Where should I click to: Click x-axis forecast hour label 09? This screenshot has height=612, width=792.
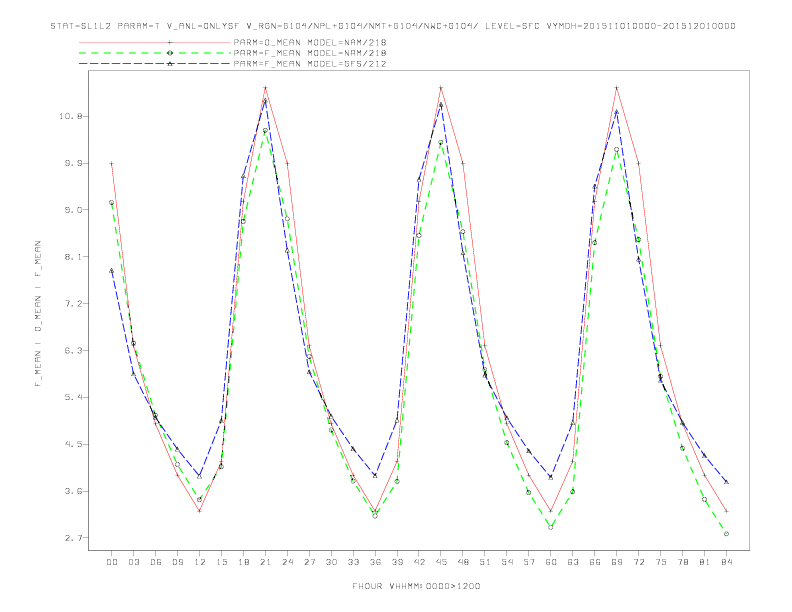pos(177,562)
